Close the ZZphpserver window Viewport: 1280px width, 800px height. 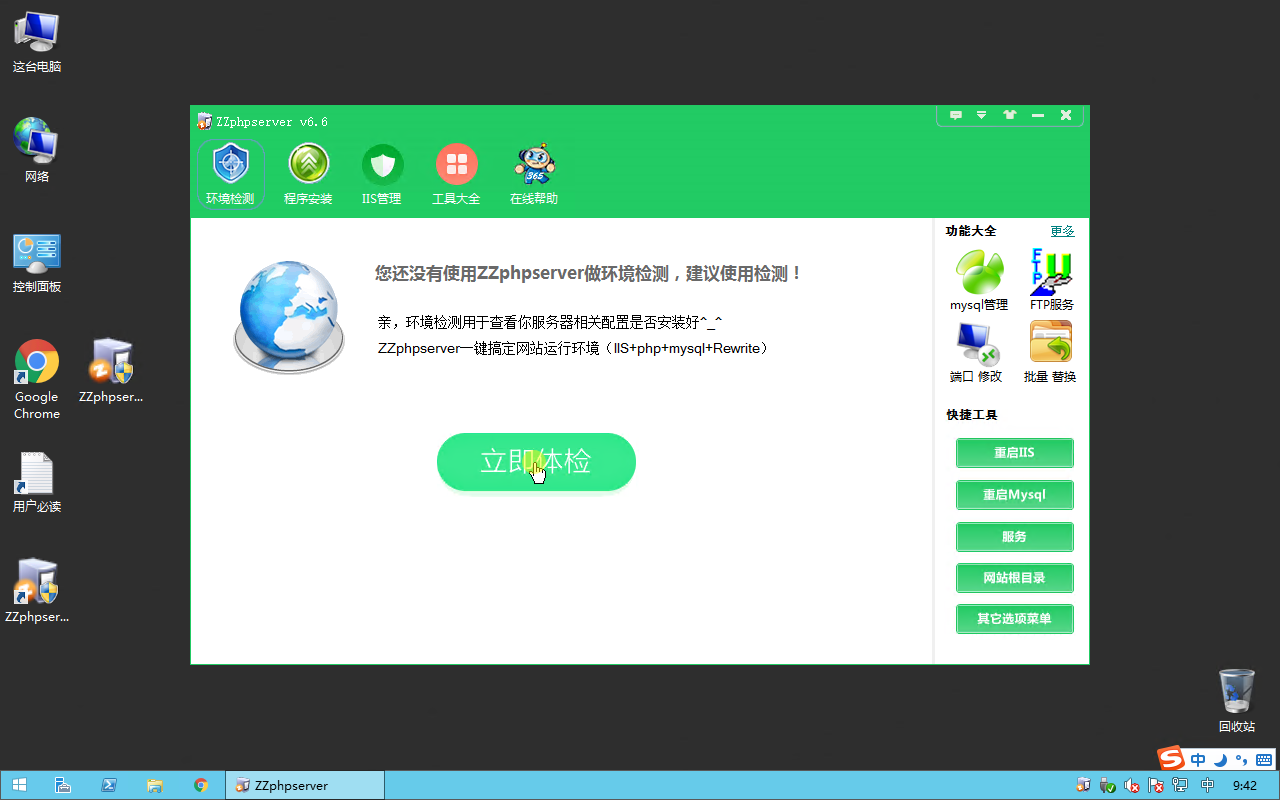tap(1066, 115)
